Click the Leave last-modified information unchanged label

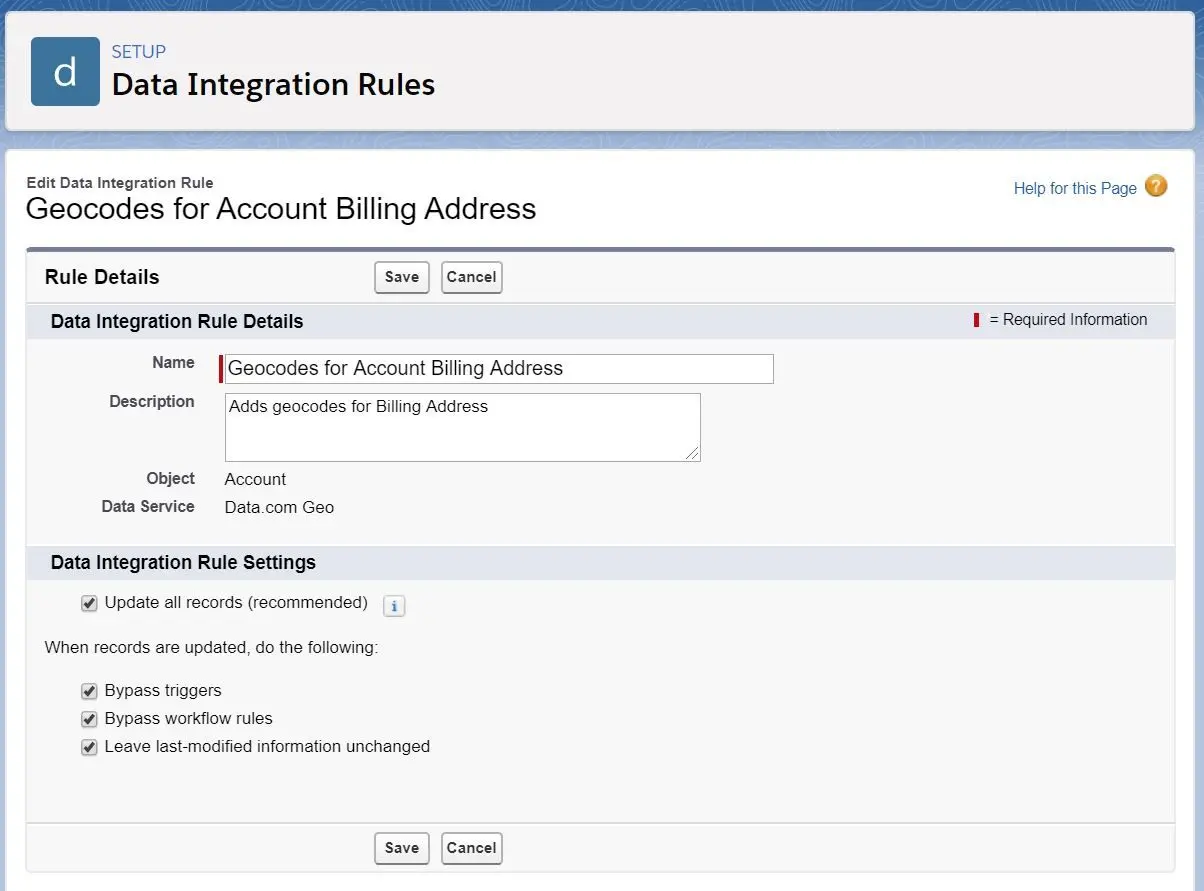click(x=267, y=747)
